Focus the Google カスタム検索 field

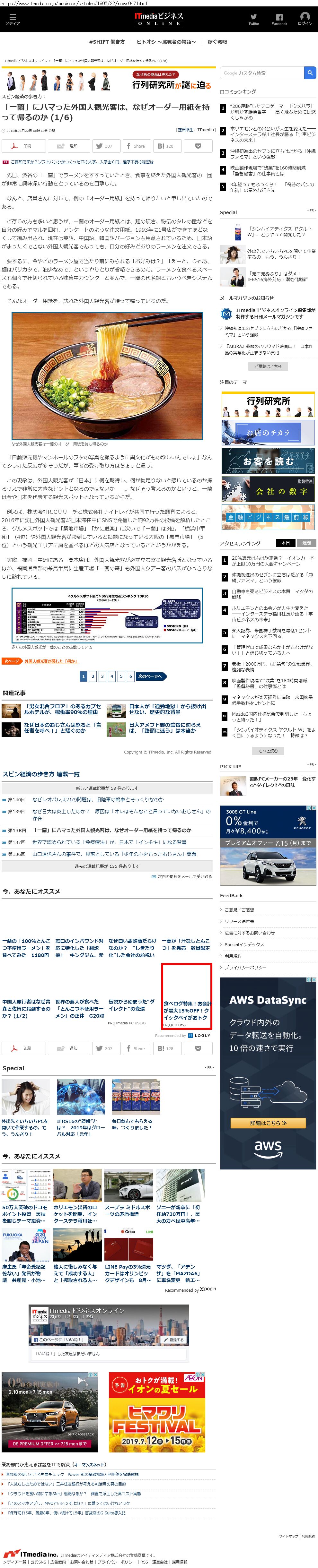261,73
